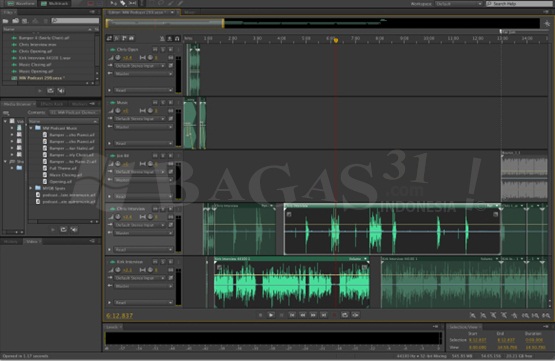Open Chris Open track input dropdown
Image resolution: width=555 pixels, height=361 pixels.
[139, 66]
